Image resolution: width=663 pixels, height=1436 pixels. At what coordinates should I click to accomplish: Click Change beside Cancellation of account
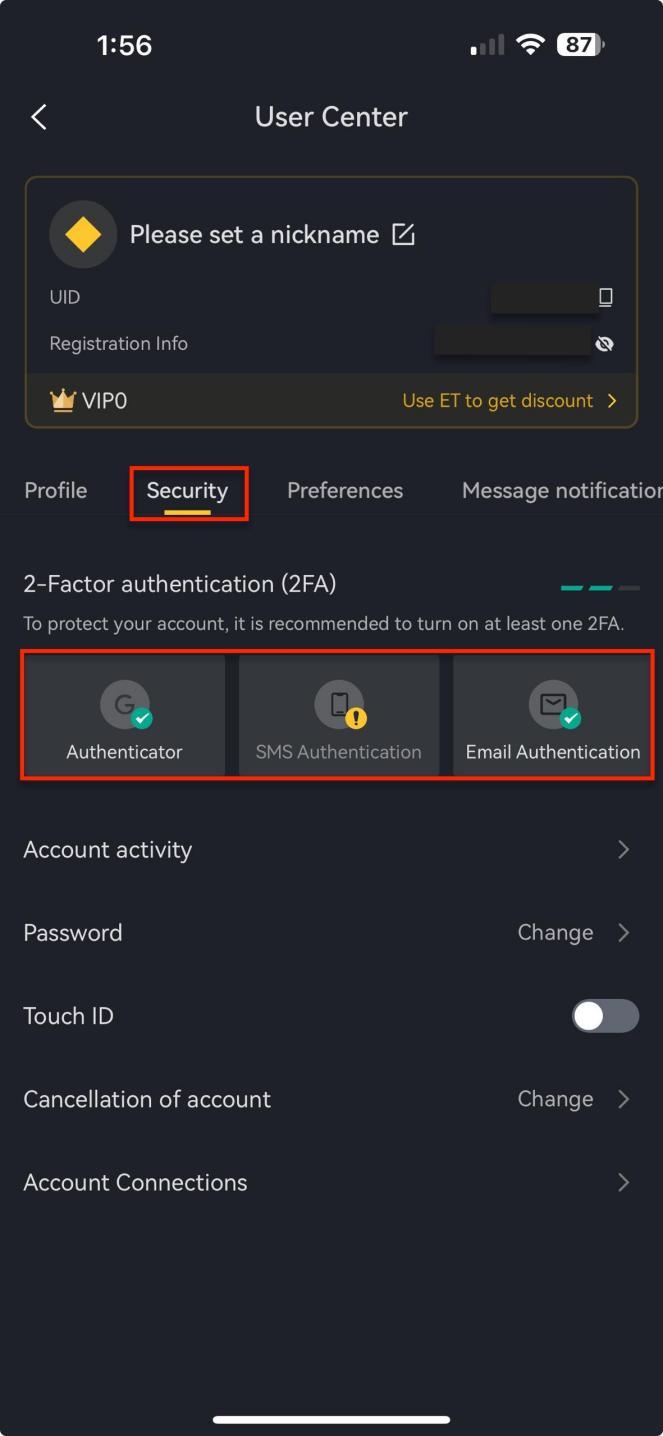pyautogui.click(x=555, y=1099)
